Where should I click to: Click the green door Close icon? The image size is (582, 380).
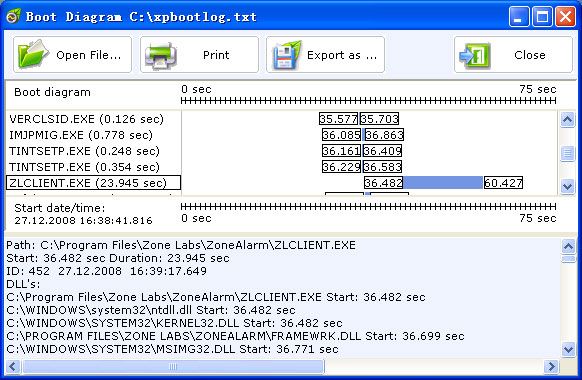pyautogui.click(x=475, y=56)
